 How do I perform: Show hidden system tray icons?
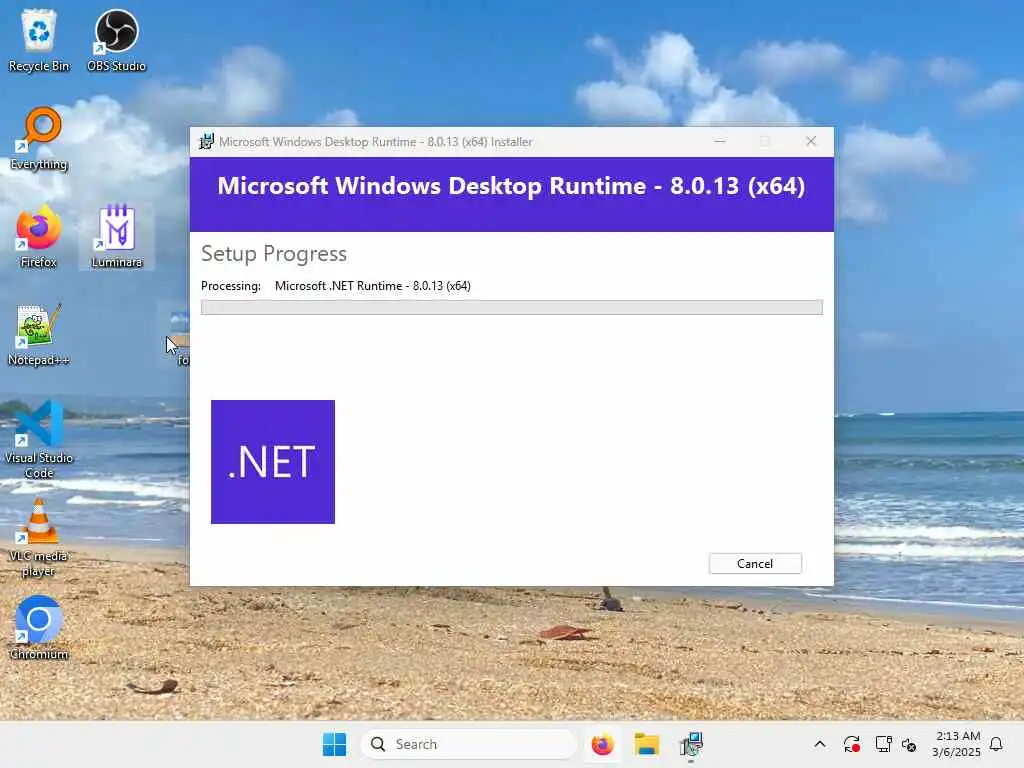(x=820, y=744)
